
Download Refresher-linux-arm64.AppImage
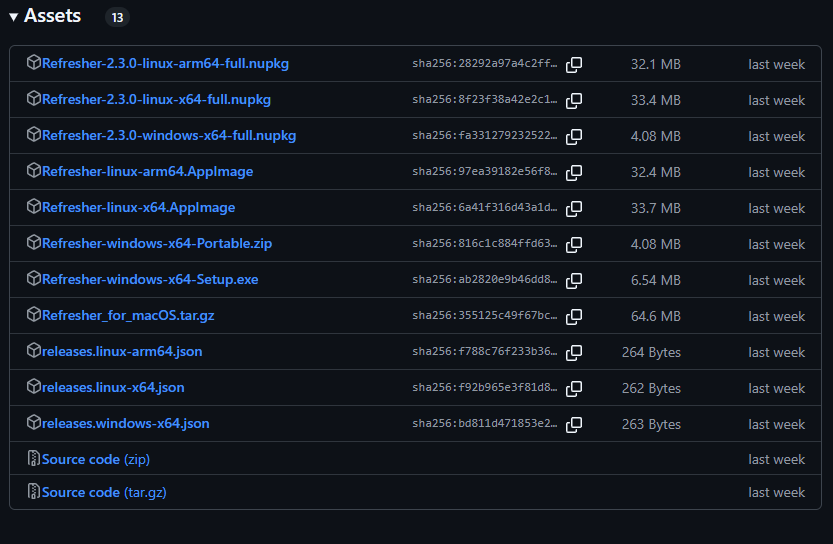coord(147,172)
